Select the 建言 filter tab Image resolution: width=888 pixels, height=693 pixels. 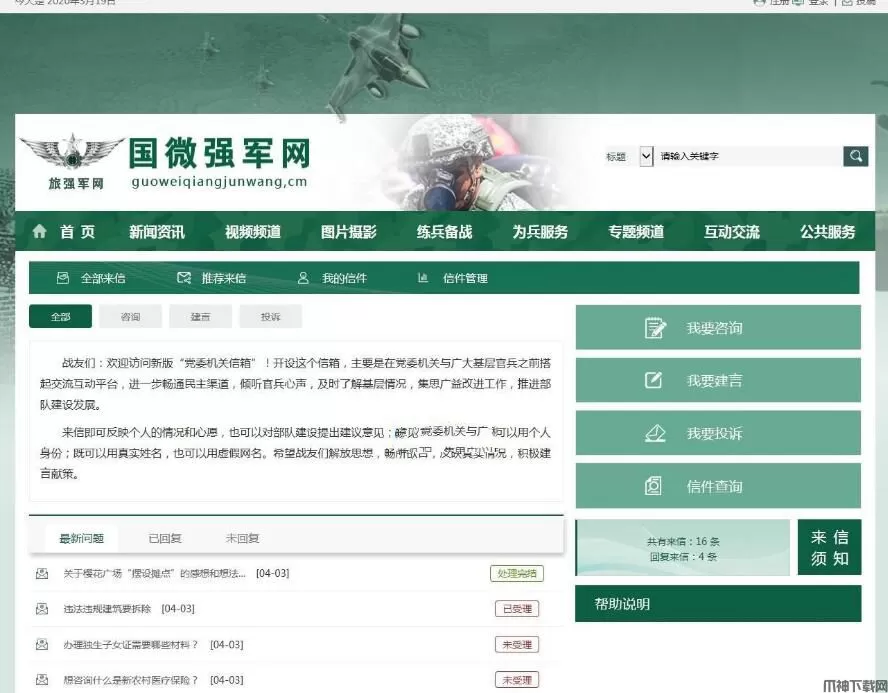(200, 316)
